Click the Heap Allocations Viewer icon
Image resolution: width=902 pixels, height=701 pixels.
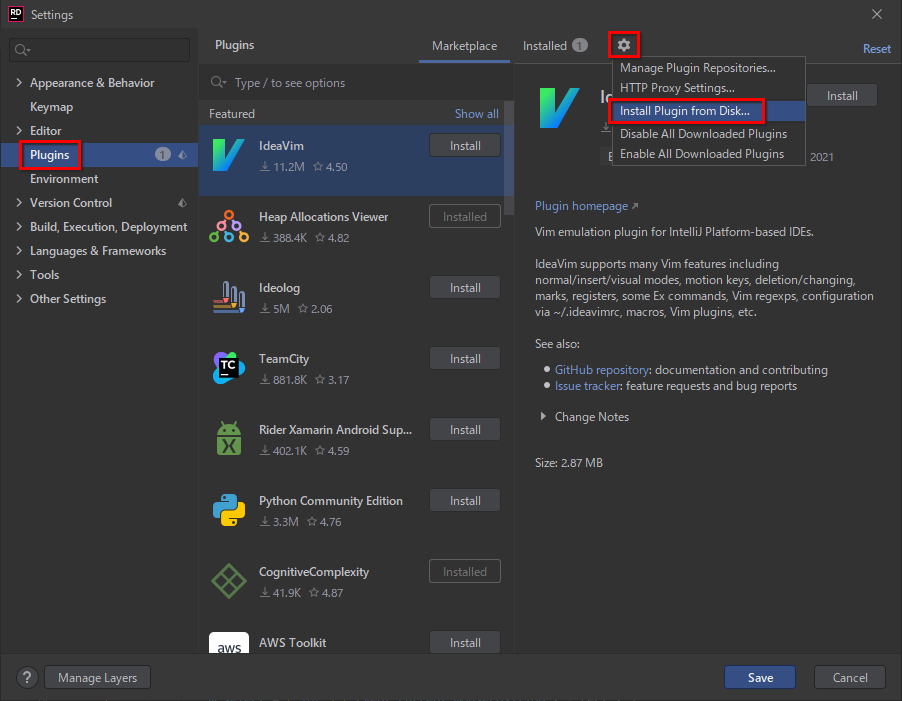click(x=228, y=227)
